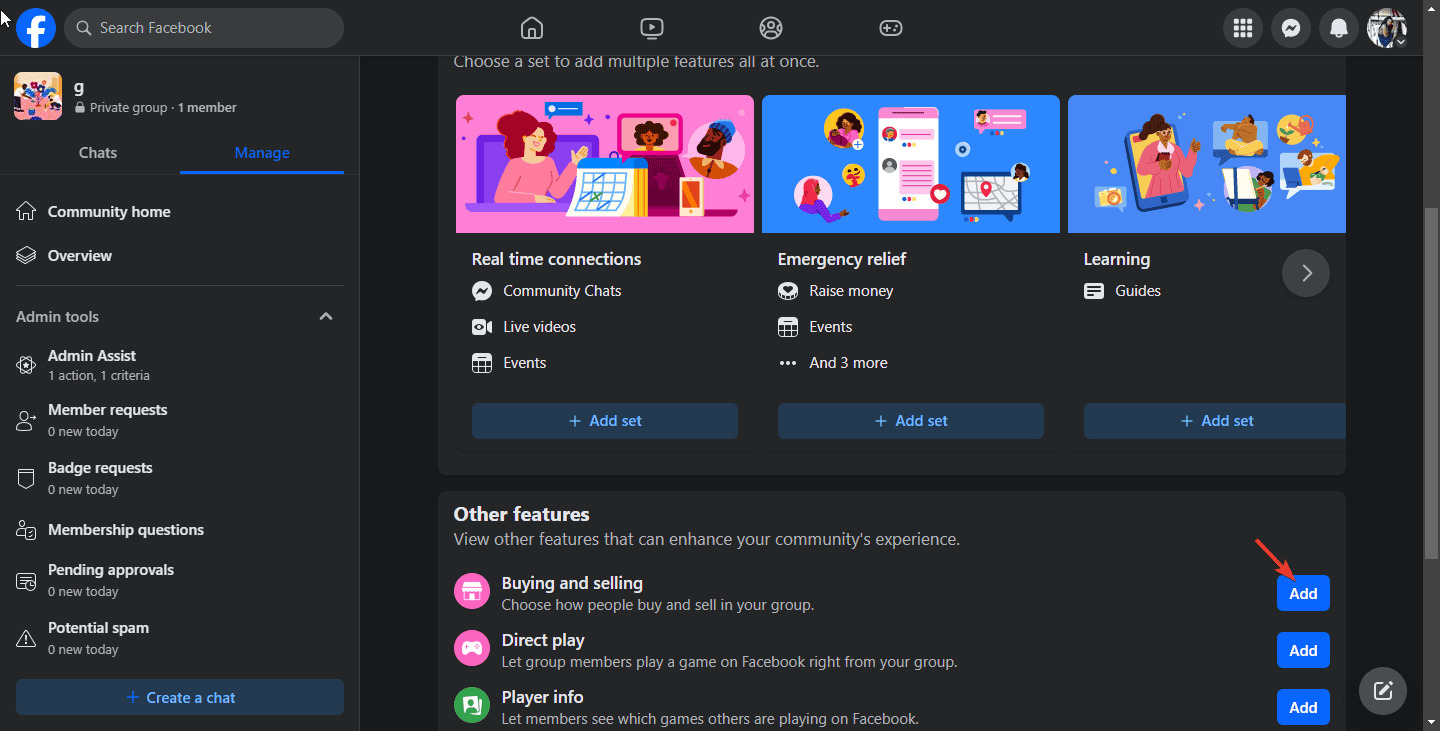Image resolution: width=1440 pixels, height=731 pixels.
Task: Add the Player info feature
Action: (1303, 707)
